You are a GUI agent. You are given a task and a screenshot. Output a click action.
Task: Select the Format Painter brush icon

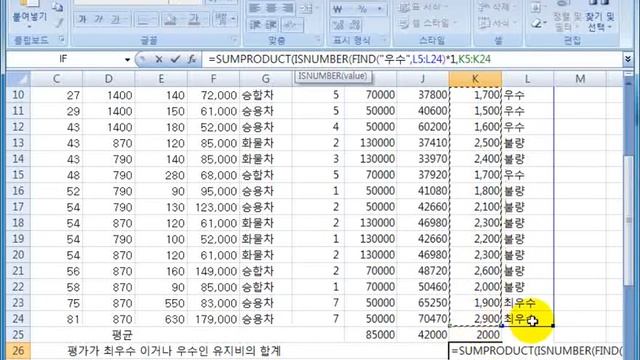(x=60, y=23)
